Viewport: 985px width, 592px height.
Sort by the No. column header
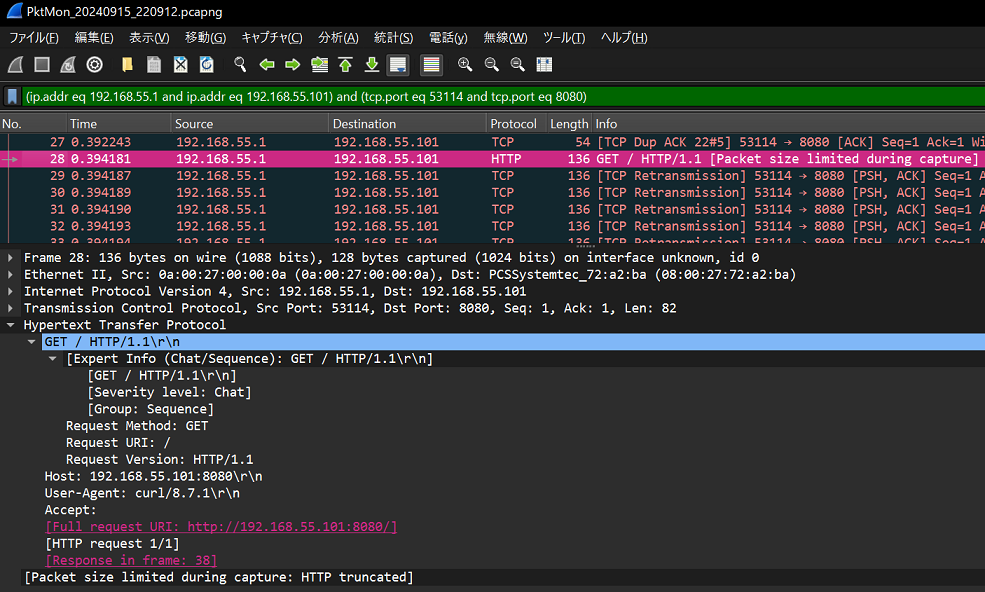tap(33, 124)
